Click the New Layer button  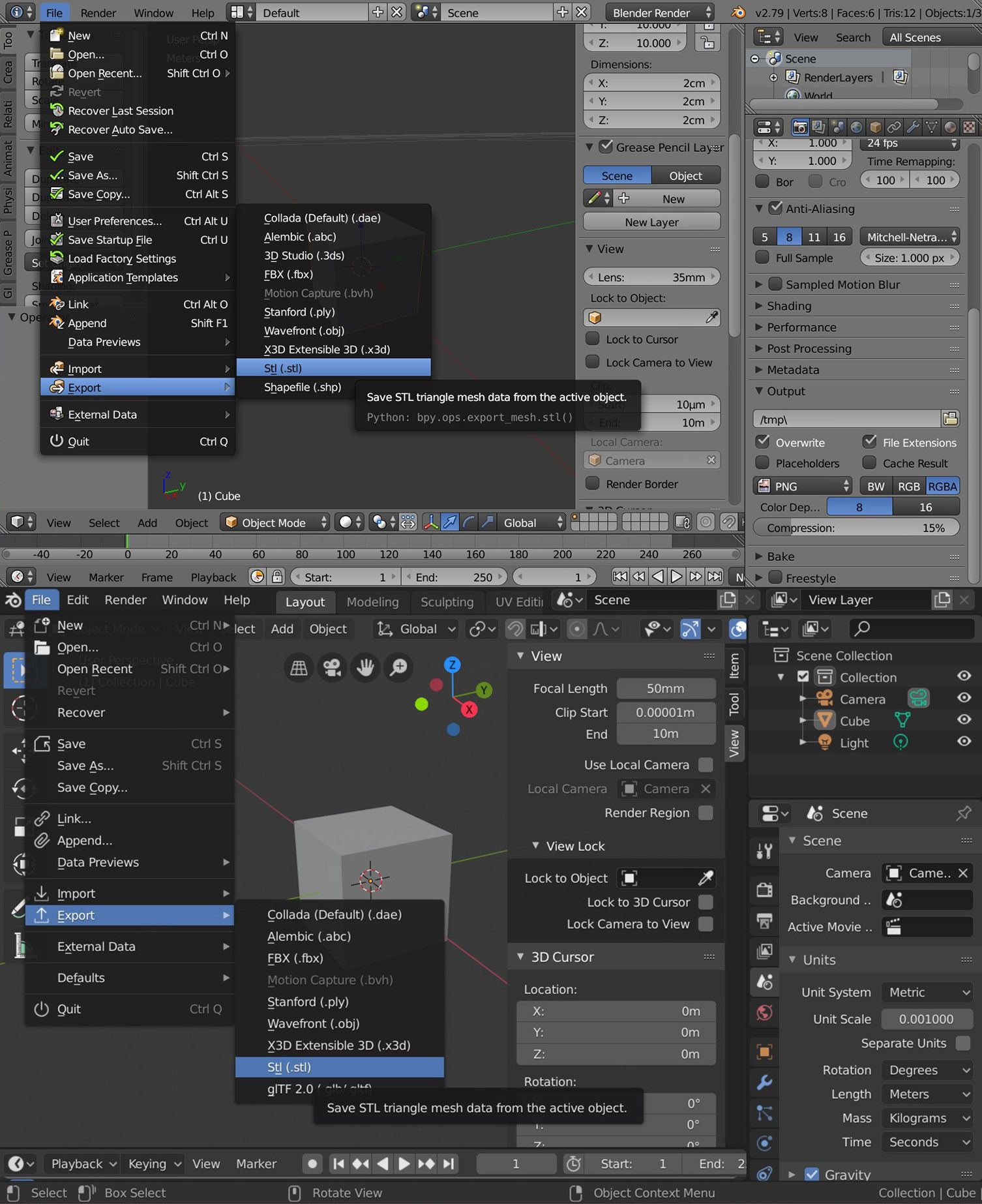651,222
